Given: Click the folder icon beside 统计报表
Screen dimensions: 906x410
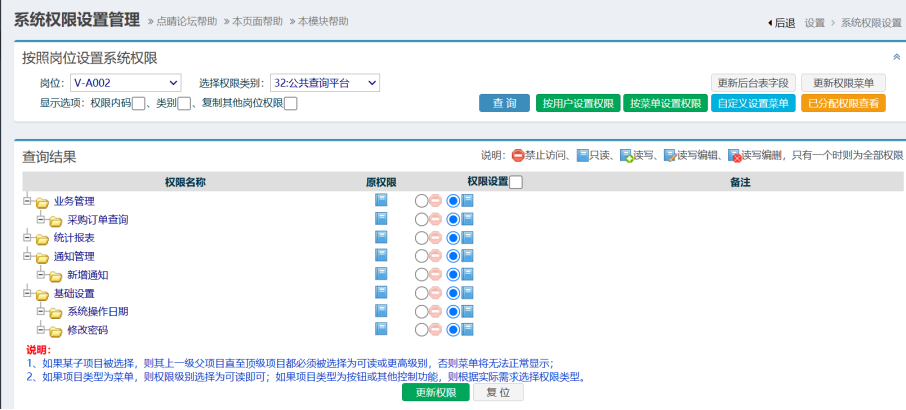Looking at the screenshot, I should (x=42, y=238).
